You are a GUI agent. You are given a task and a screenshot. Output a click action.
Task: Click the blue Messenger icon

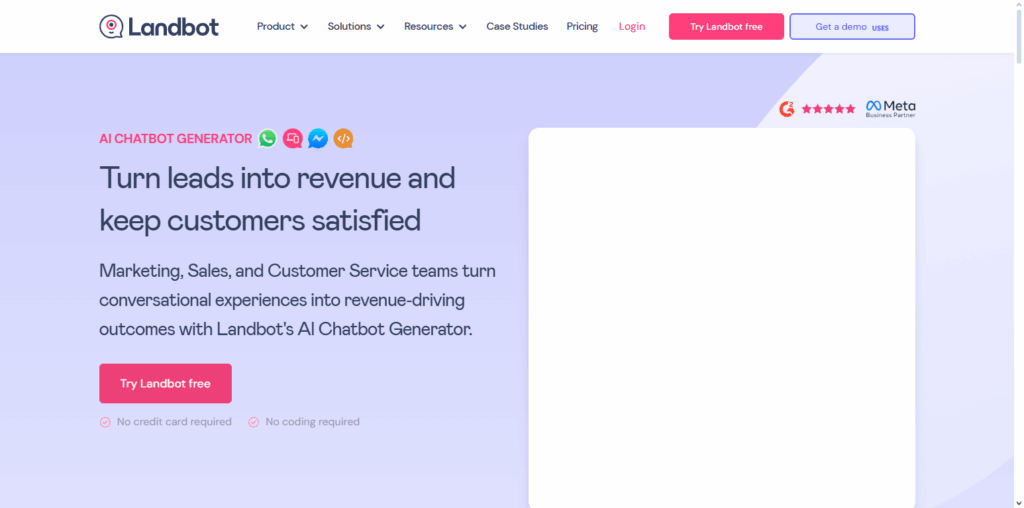click(x=318, y=139)
